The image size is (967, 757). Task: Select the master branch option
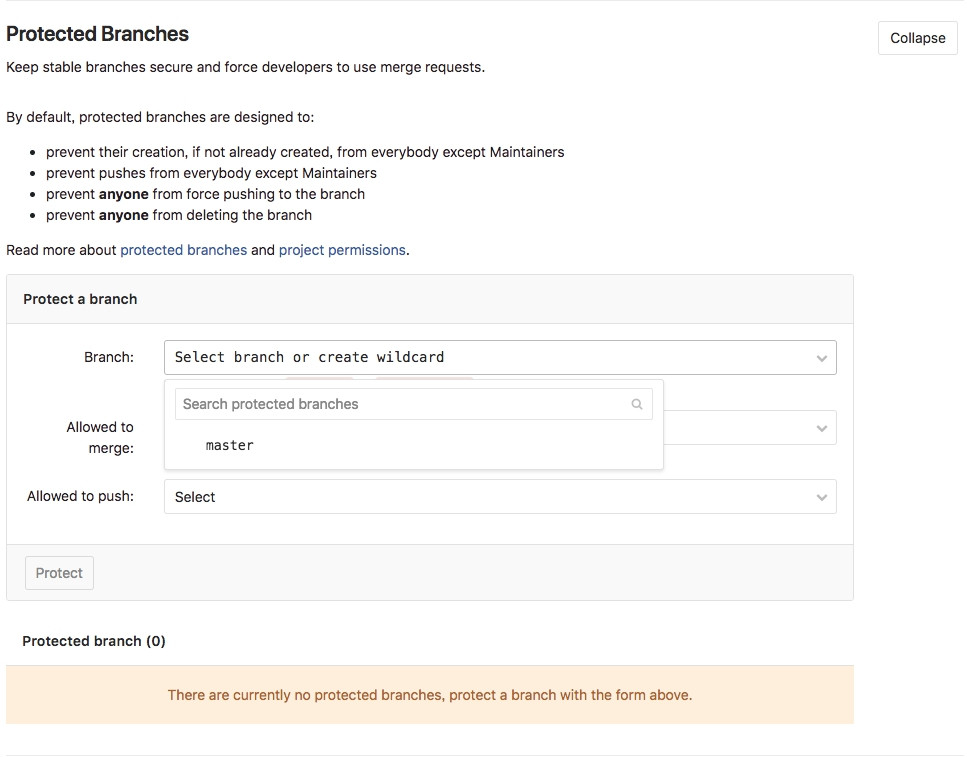tap(230, 445)
